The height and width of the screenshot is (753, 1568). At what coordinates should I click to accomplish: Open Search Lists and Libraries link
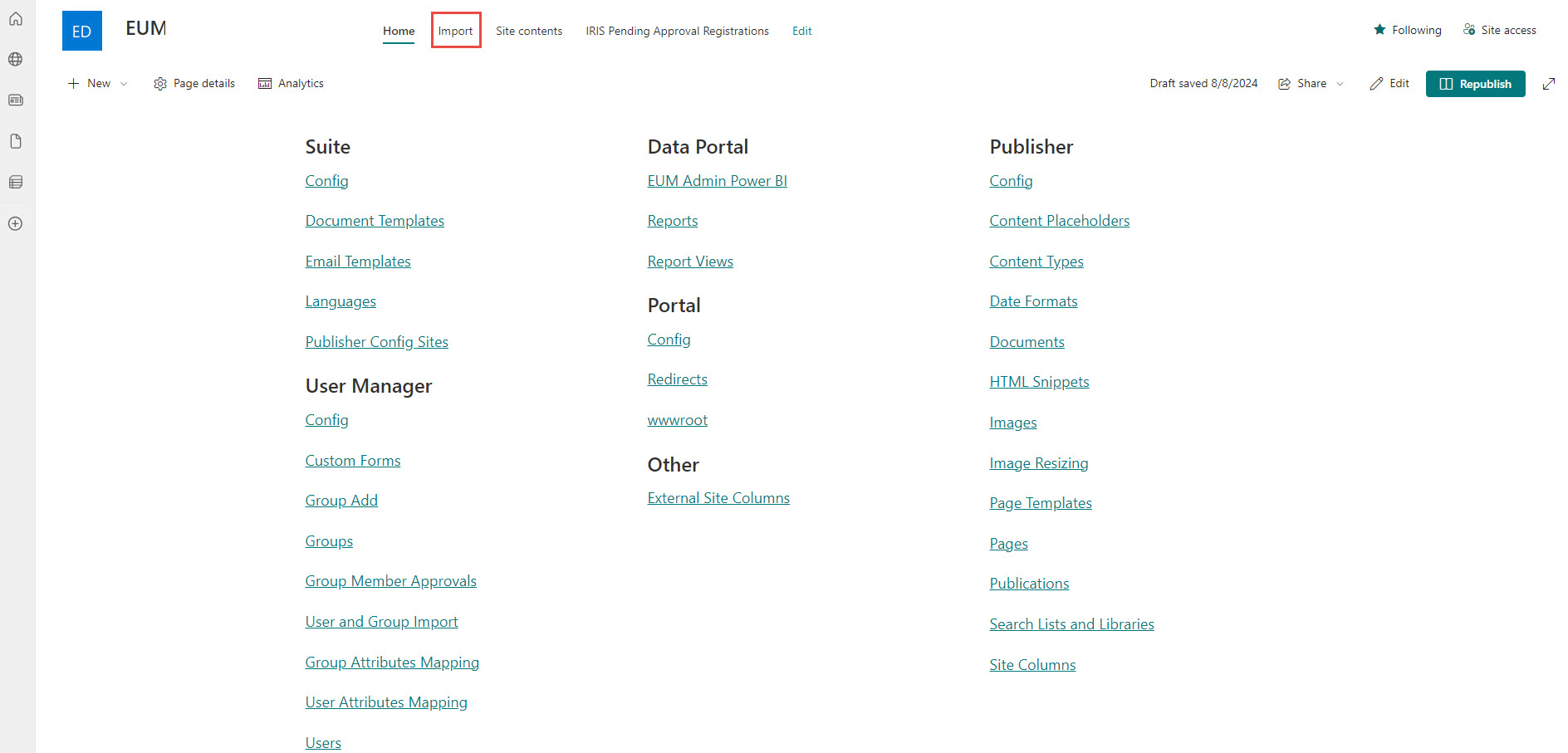coord(1071,624)
